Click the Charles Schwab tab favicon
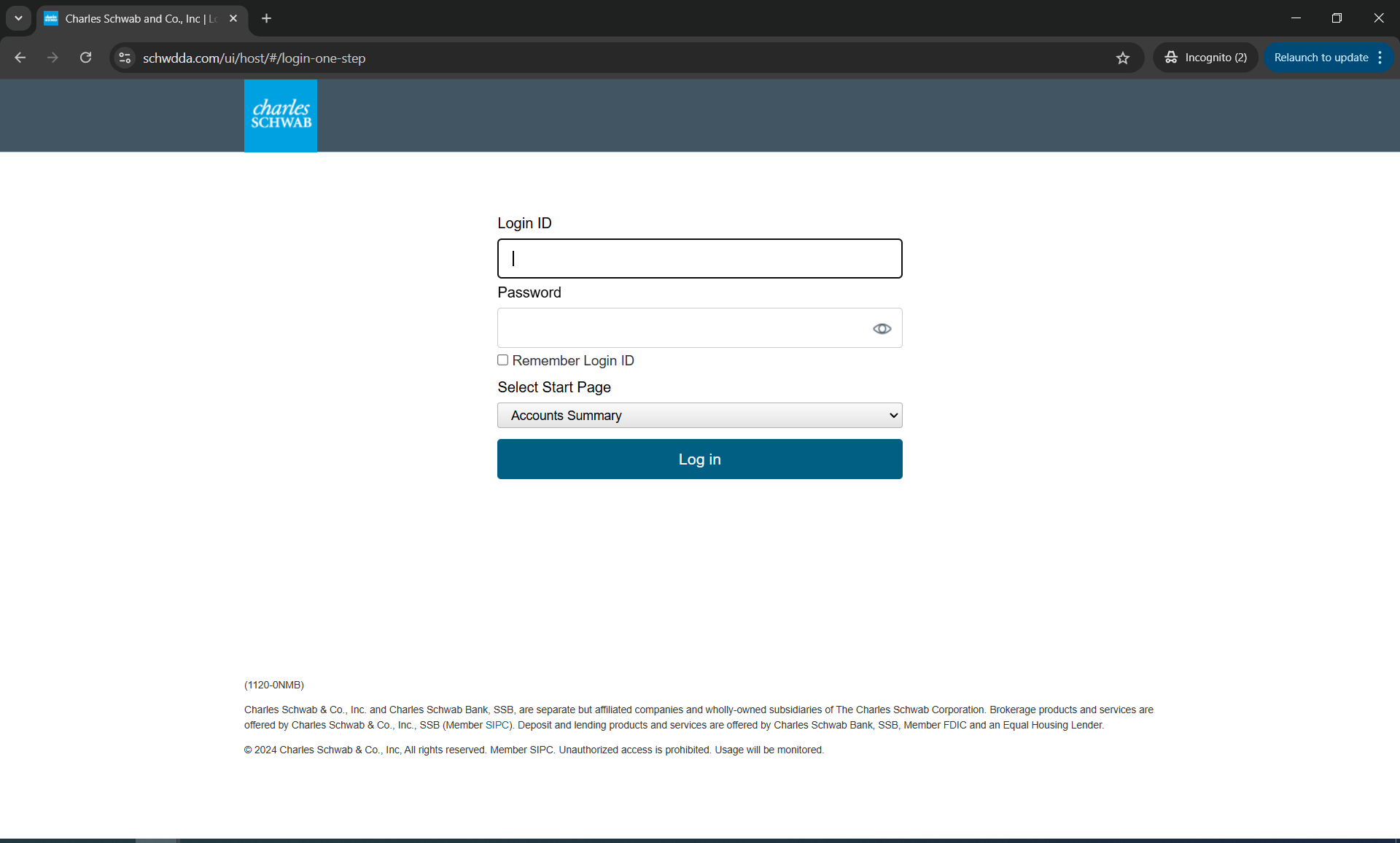 pyautogui.click(x=51, y=18)
